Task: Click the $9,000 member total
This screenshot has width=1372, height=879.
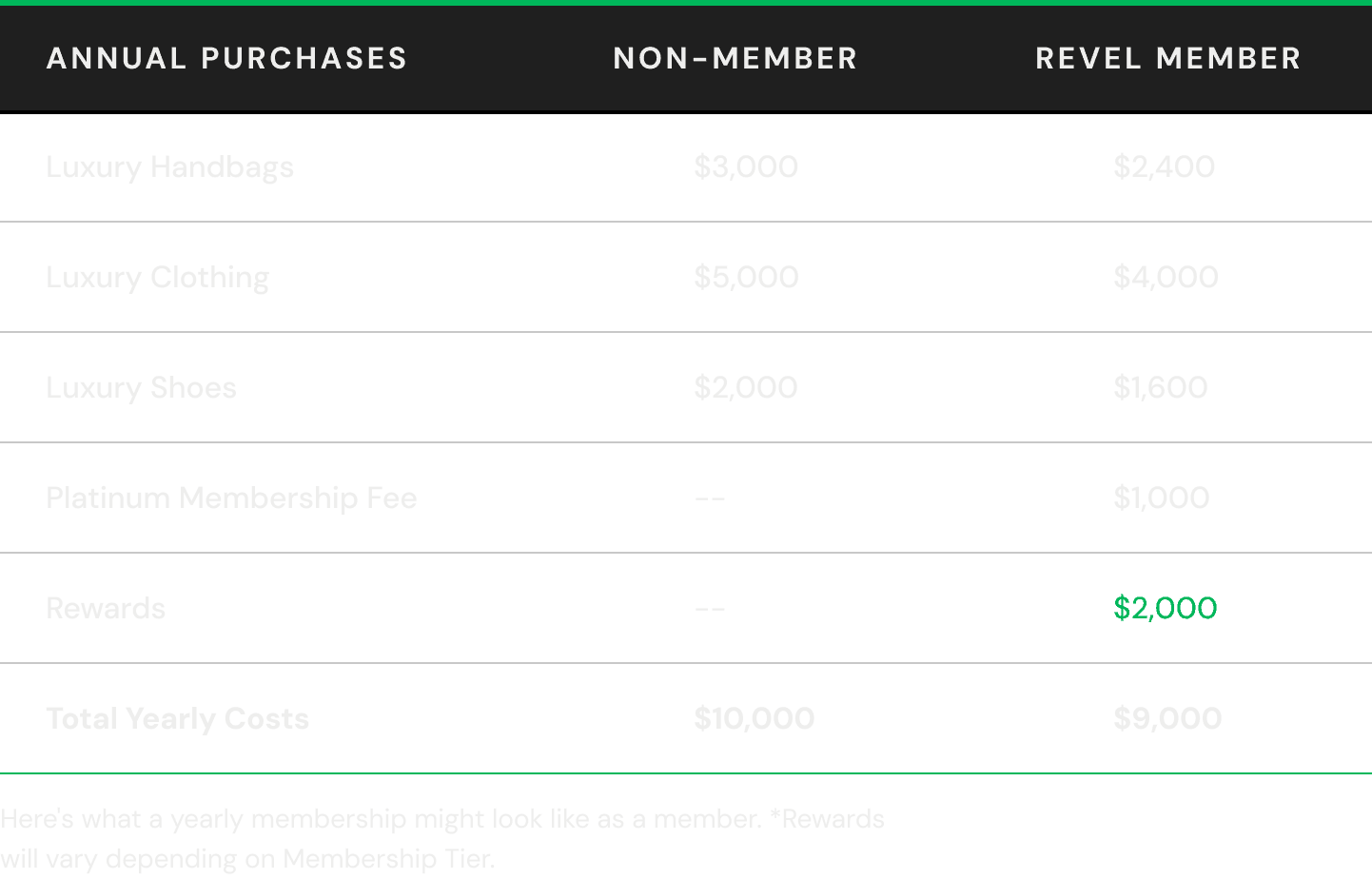Action: 1167,718
